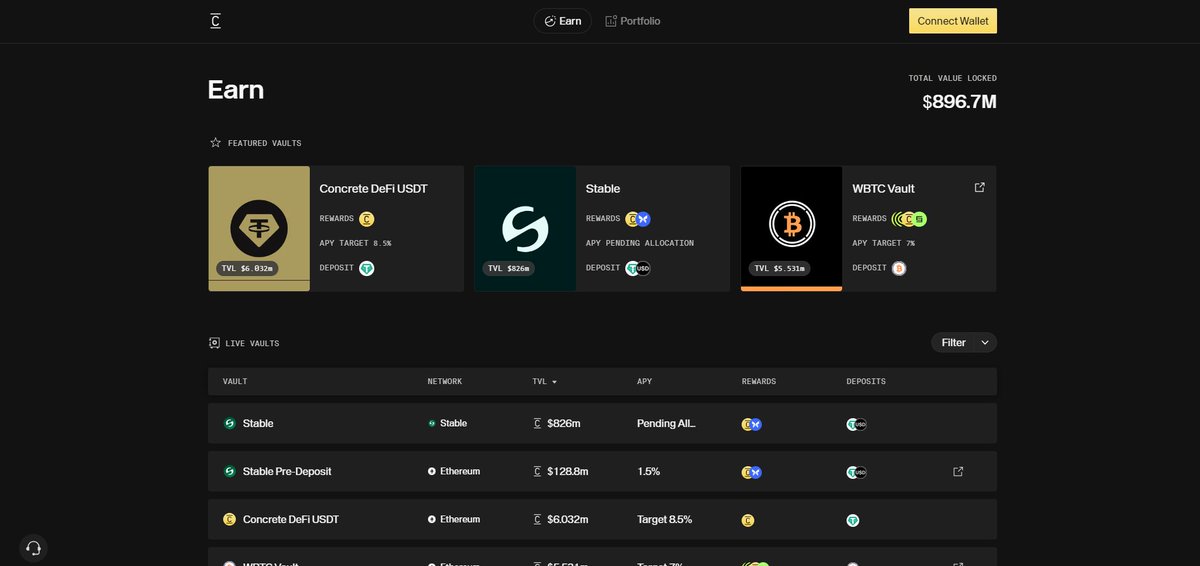Open the Concrete DeFi USDT vault row
Viewport: 1200px width, 566px height.
pyautogui.click(x=602, y=519)
